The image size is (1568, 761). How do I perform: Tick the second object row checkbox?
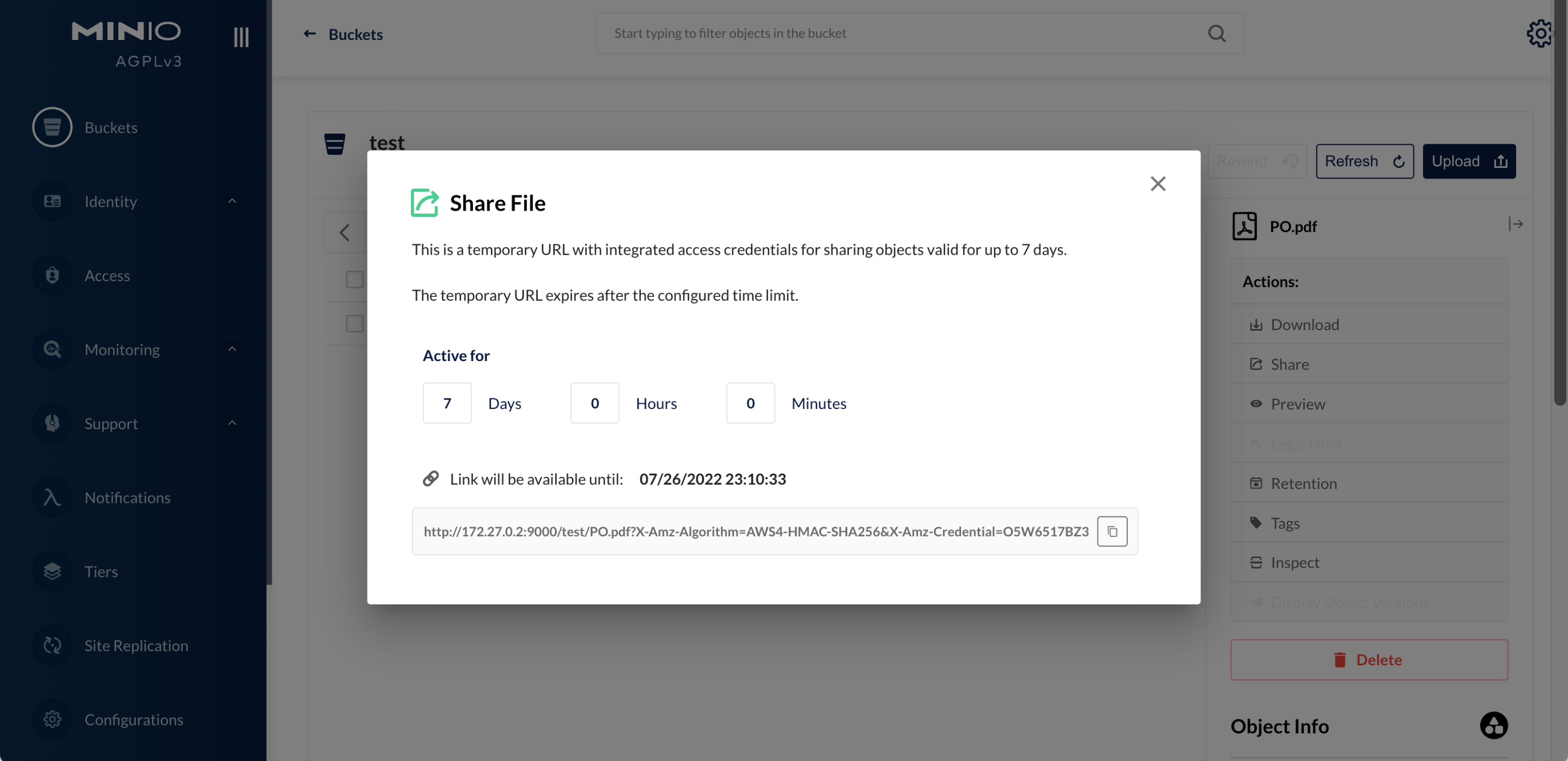tap(355, 324)
